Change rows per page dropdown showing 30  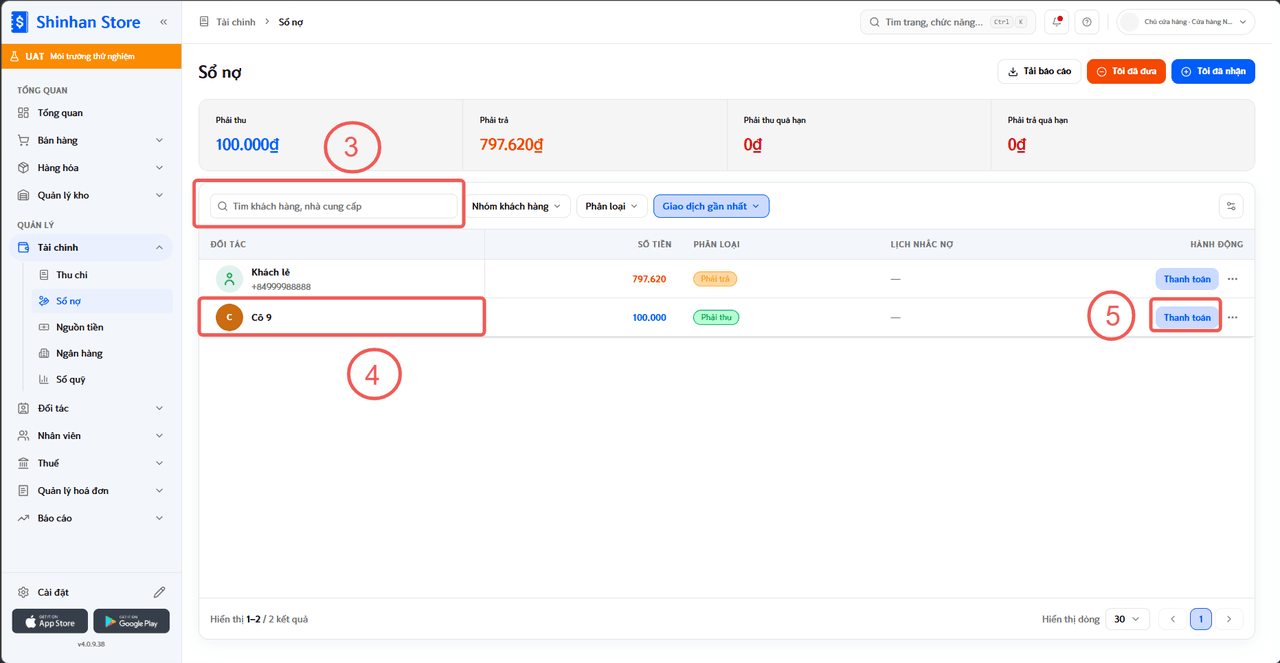pos(1127,619)
